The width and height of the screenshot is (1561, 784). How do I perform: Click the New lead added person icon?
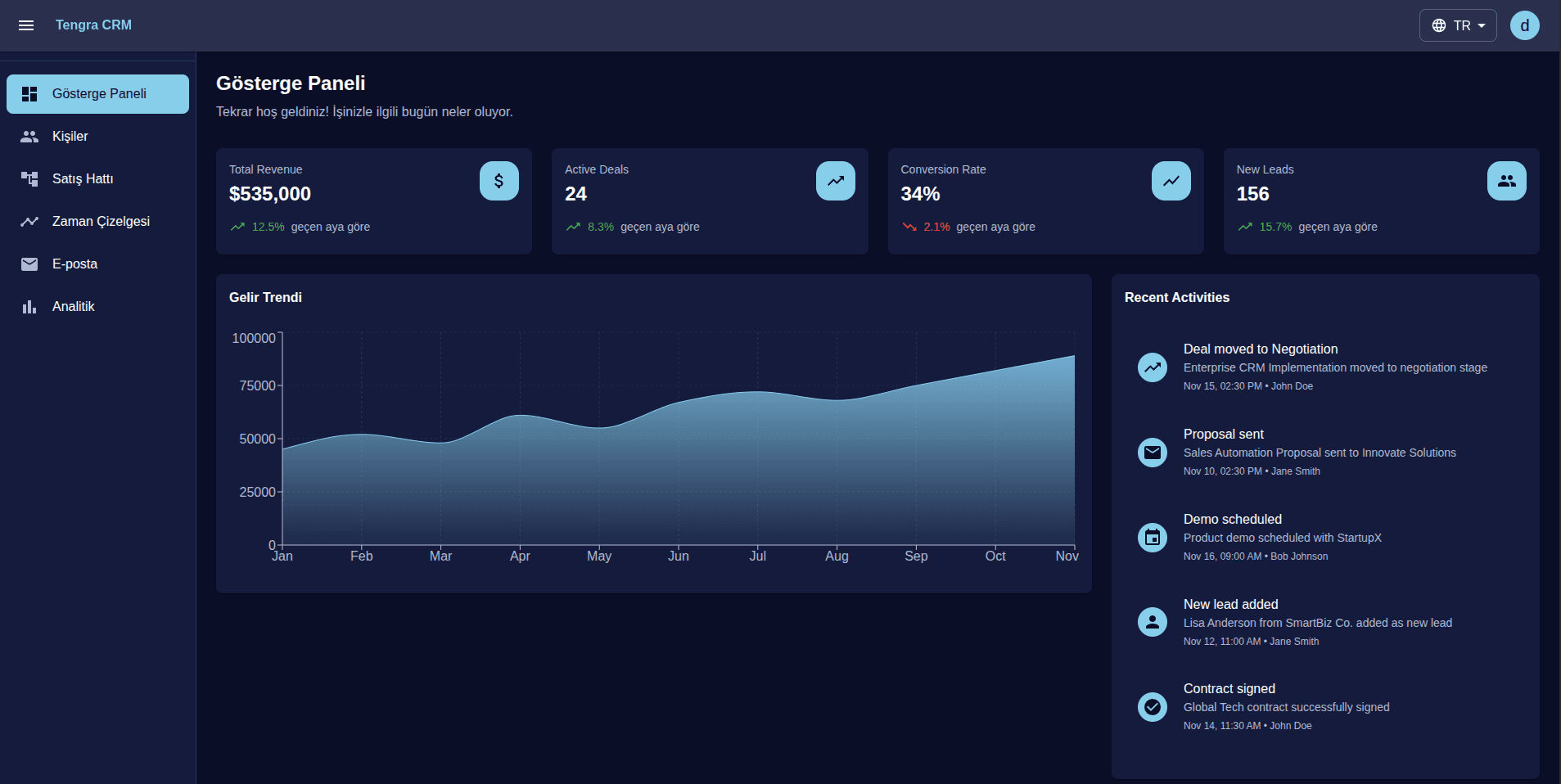[1152, 622]
